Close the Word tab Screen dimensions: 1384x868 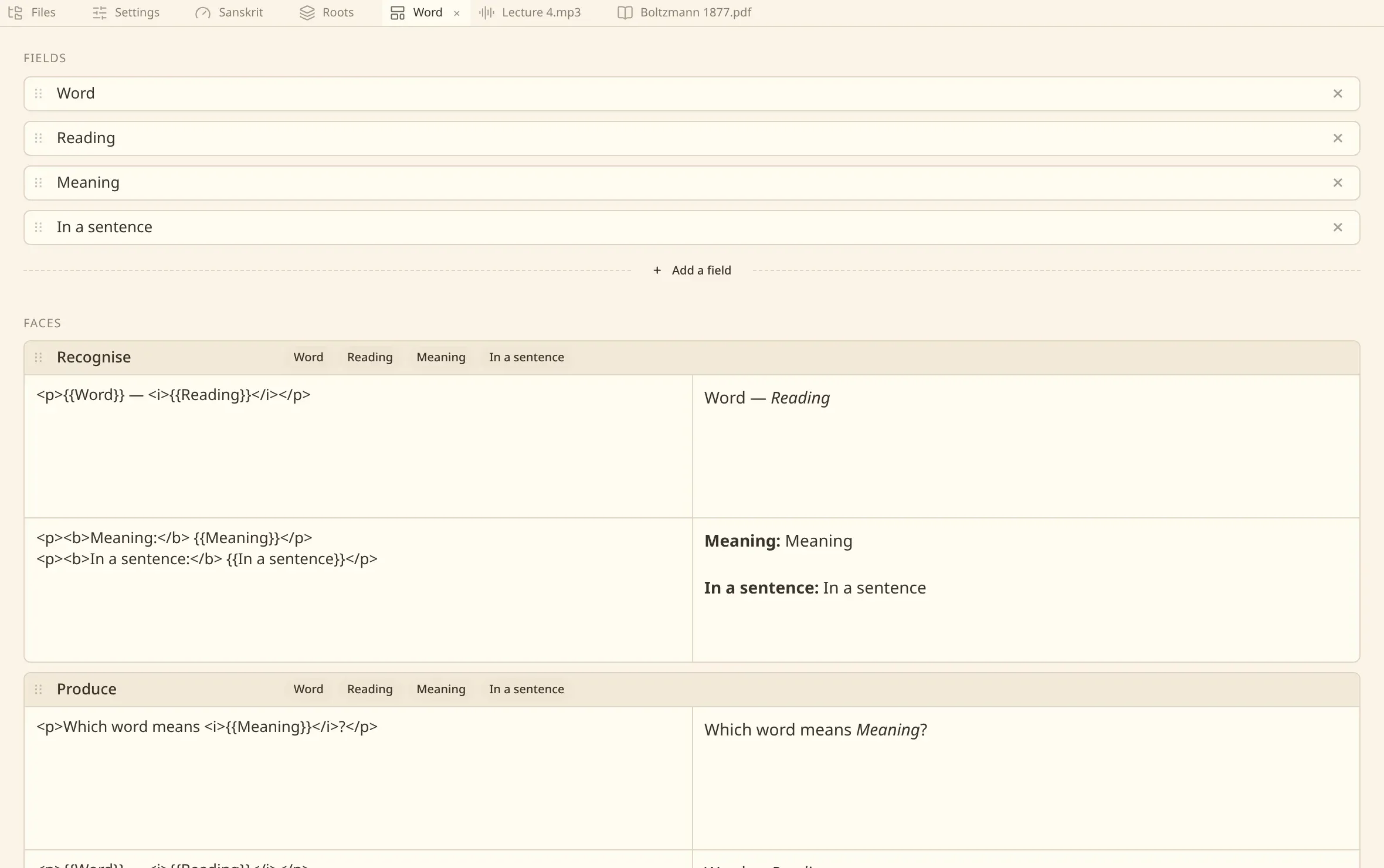[x=457, y=13]
